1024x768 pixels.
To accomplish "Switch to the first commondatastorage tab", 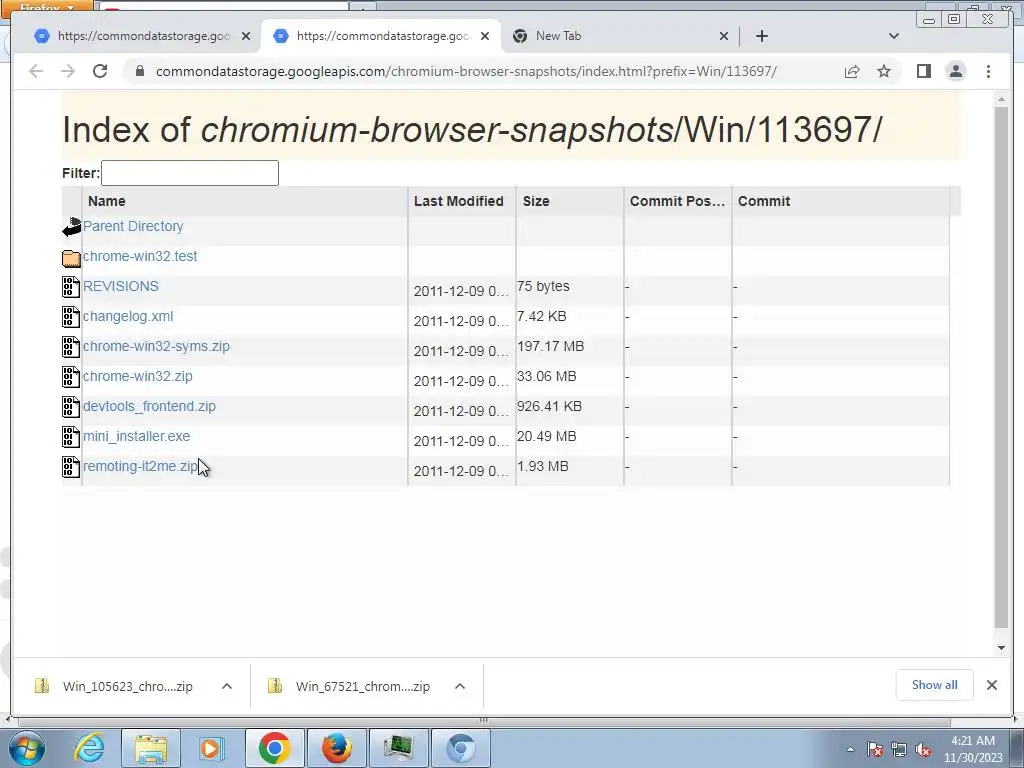I will coord(142,36).
